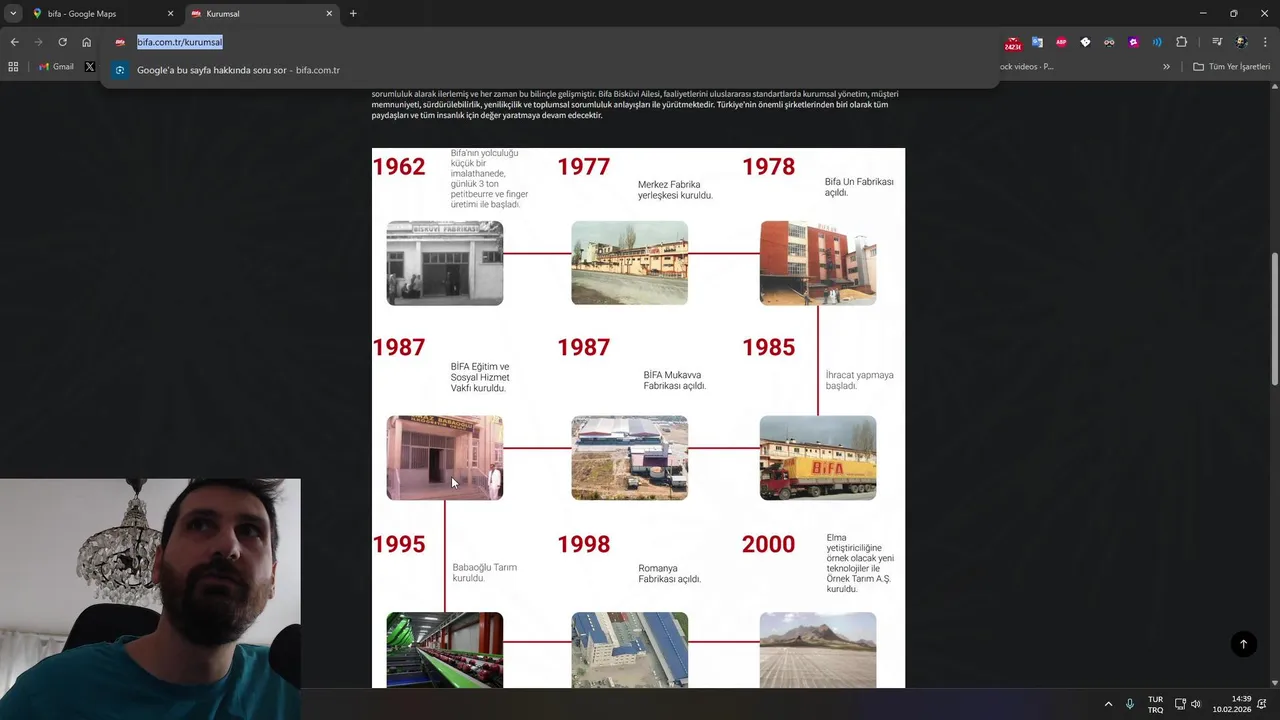Screen dimensions: 1280x720
Task: Open the 14:39 clock and calendar
Action: click(x=1232, y=704)
